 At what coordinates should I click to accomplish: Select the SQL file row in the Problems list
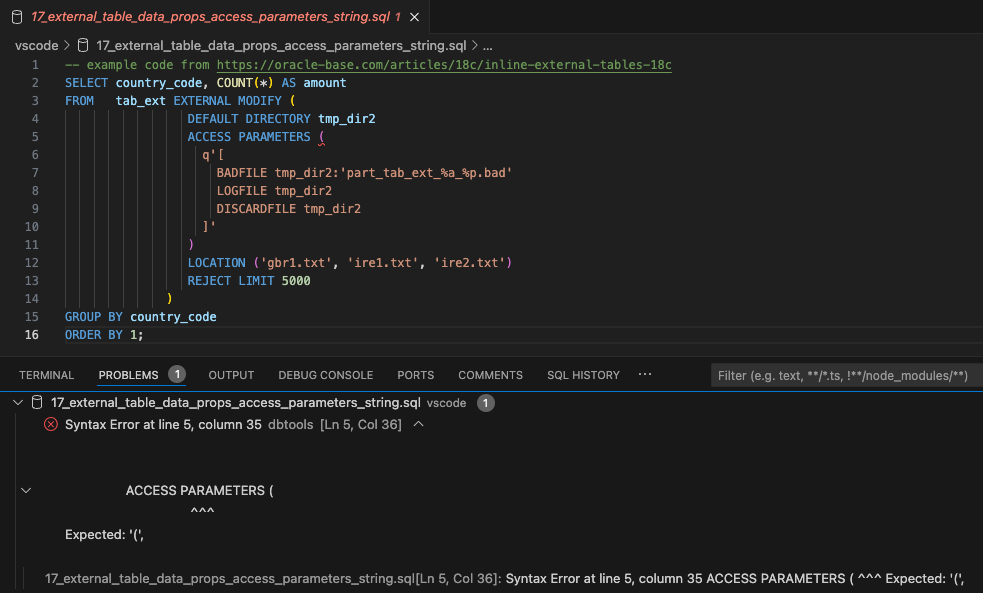pos(492,402)
